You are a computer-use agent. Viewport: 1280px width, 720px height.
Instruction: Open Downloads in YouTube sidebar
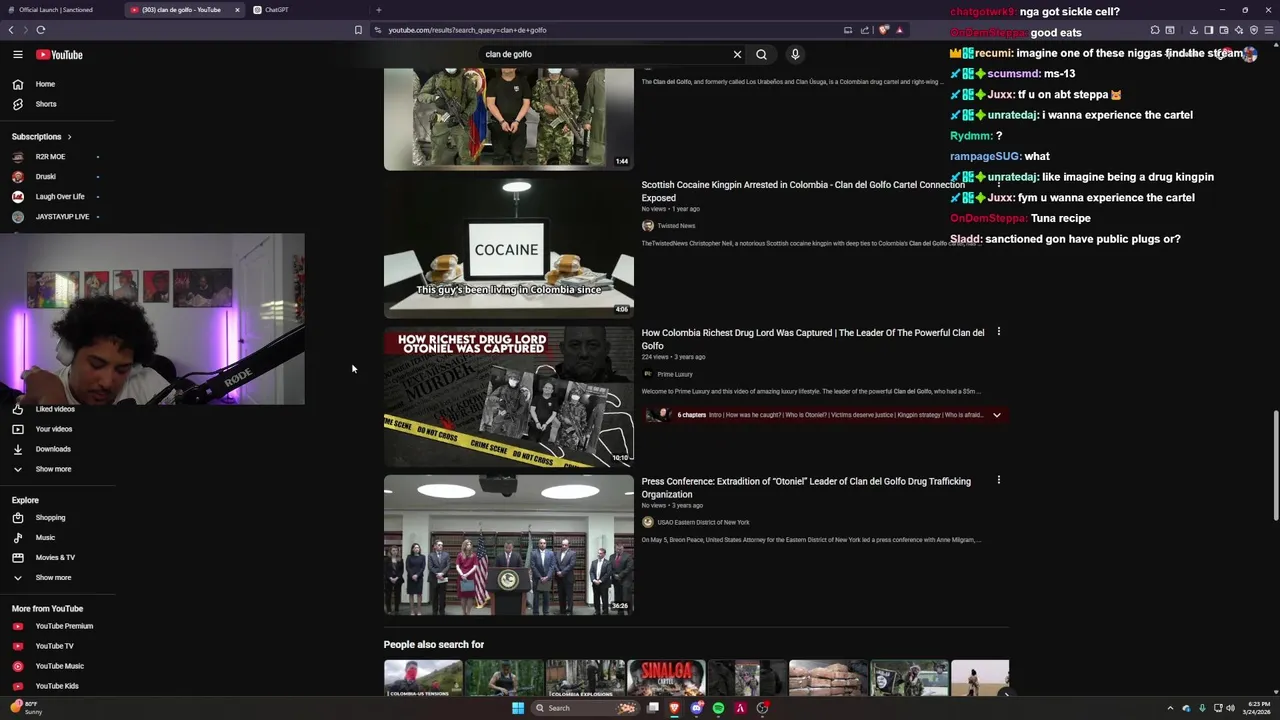coord(53,449)
